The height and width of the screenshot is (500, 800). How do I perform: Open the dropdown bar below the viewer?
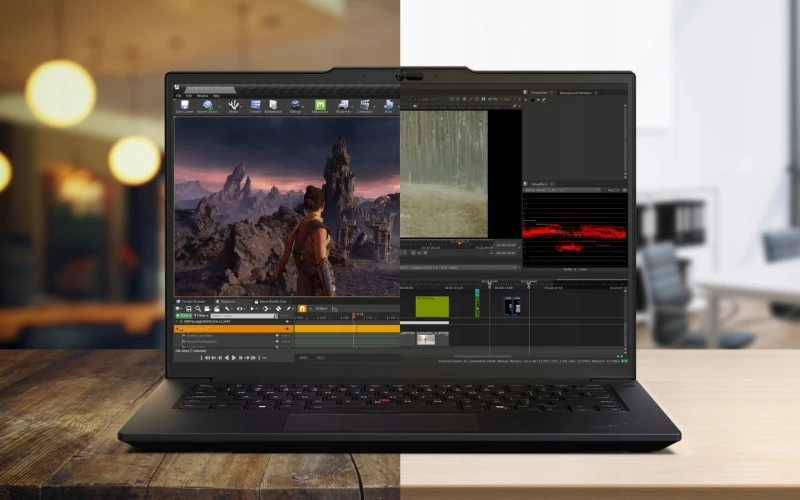tap(459, 267)
